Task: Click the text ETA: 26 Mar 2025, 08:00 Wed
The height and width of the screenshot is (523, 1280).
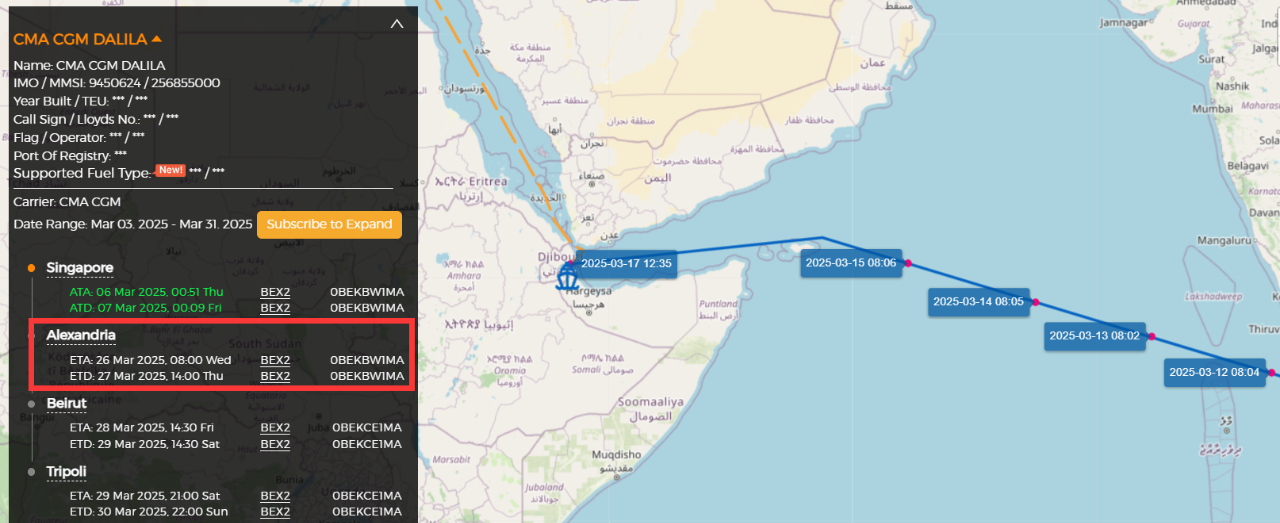Action: pyautogui.click(x=150, y=360)
